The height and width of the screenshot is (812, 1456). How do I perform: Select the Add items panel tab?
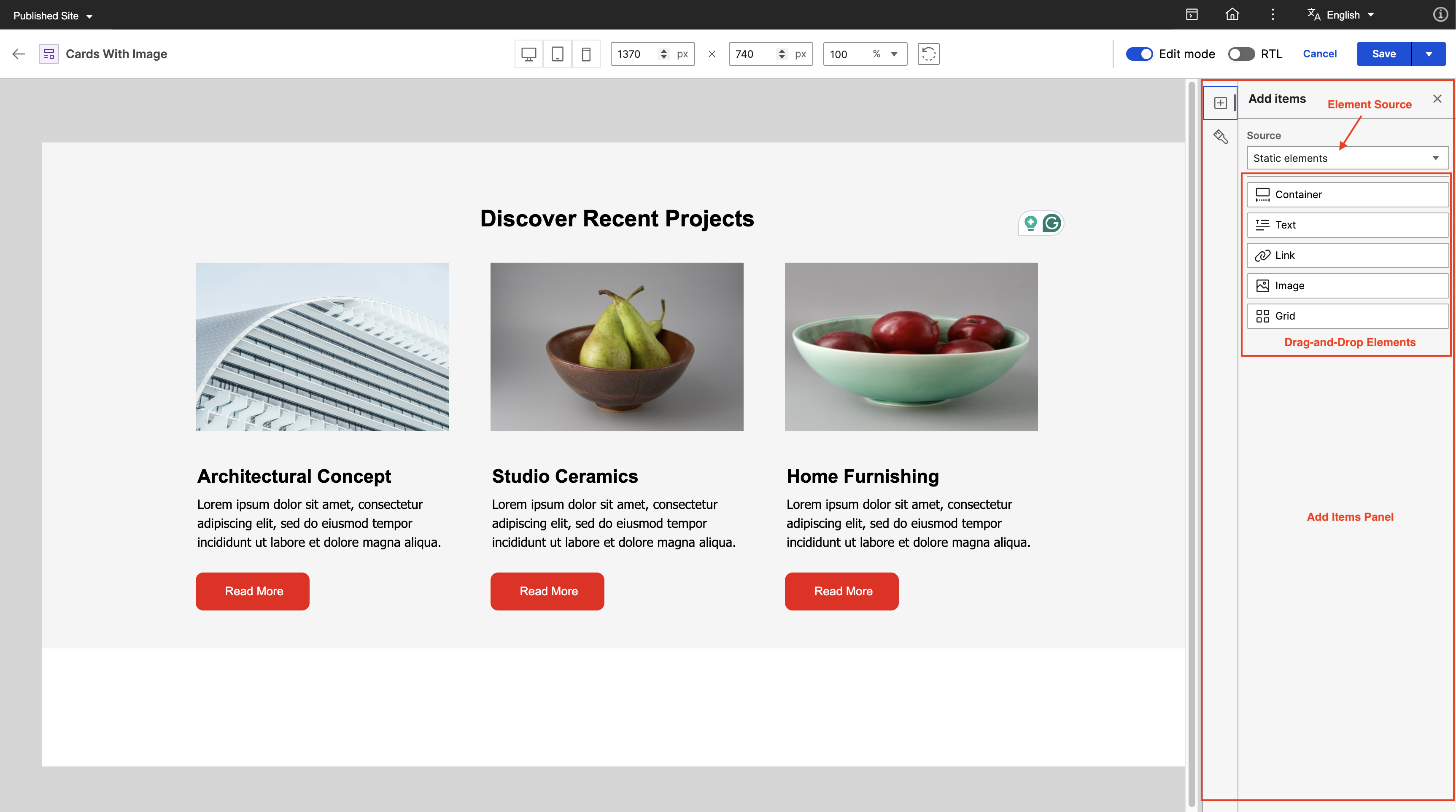point(1220,103)
